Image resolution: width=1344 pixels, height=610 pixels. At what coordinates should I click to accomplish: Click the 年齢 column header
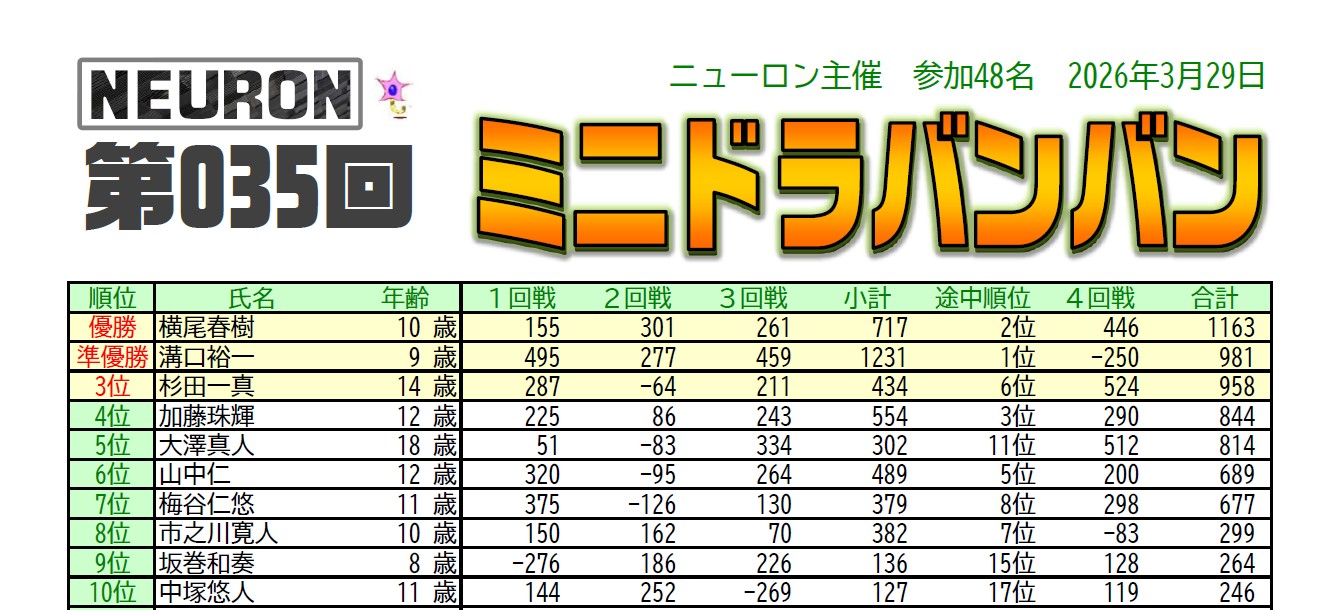point(405,298)
